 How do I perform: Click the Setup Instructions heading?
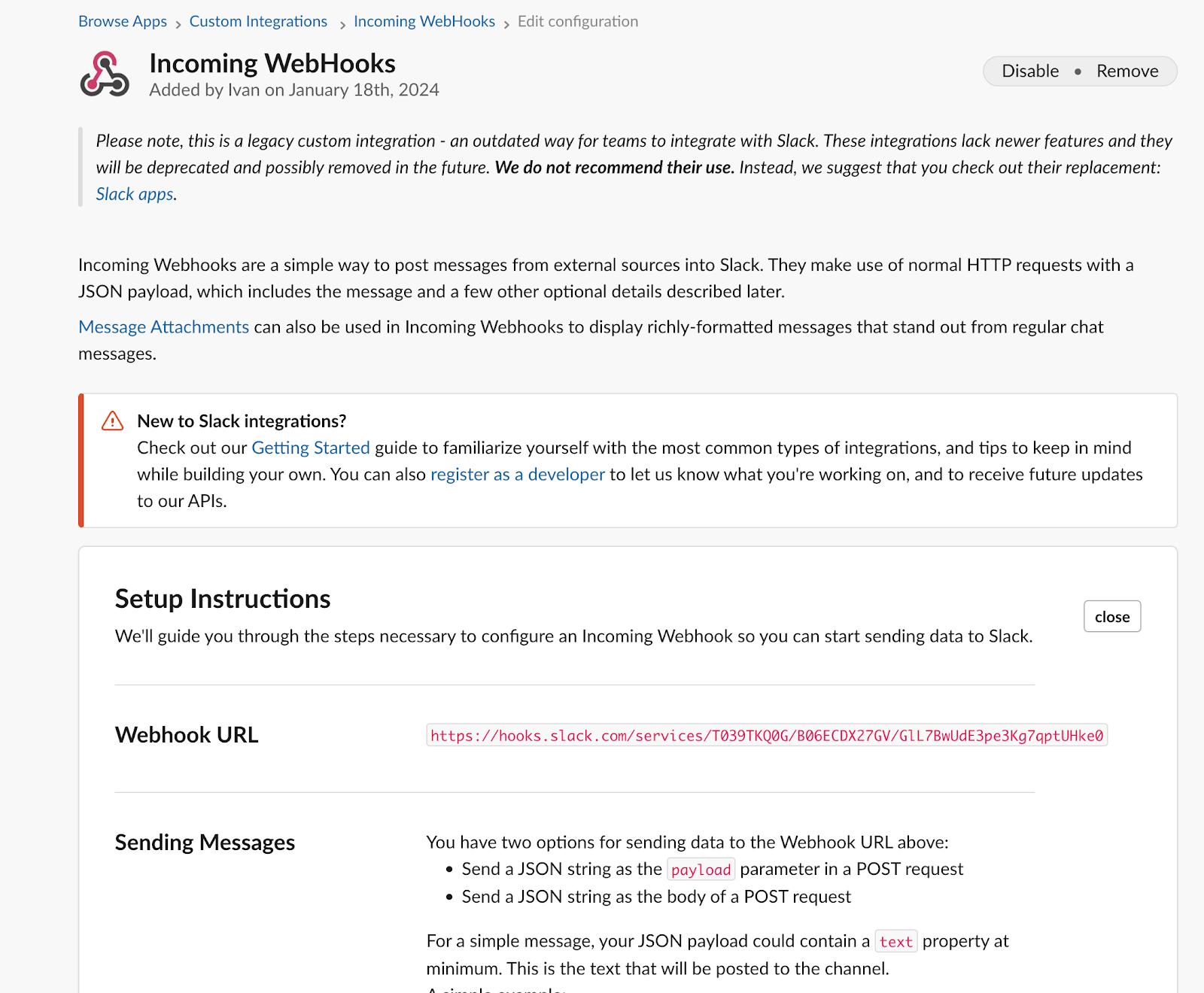(223, 599)
